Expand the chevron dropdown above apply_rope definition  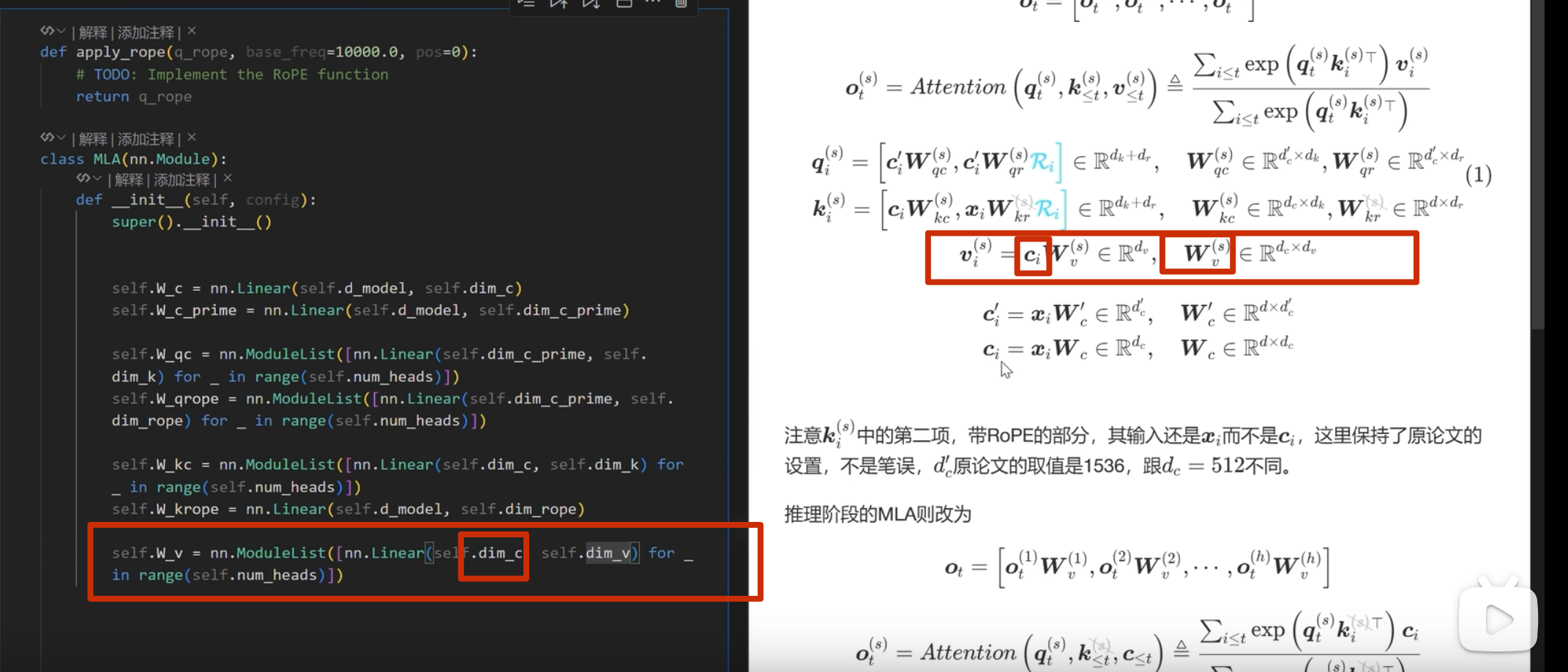61,31
